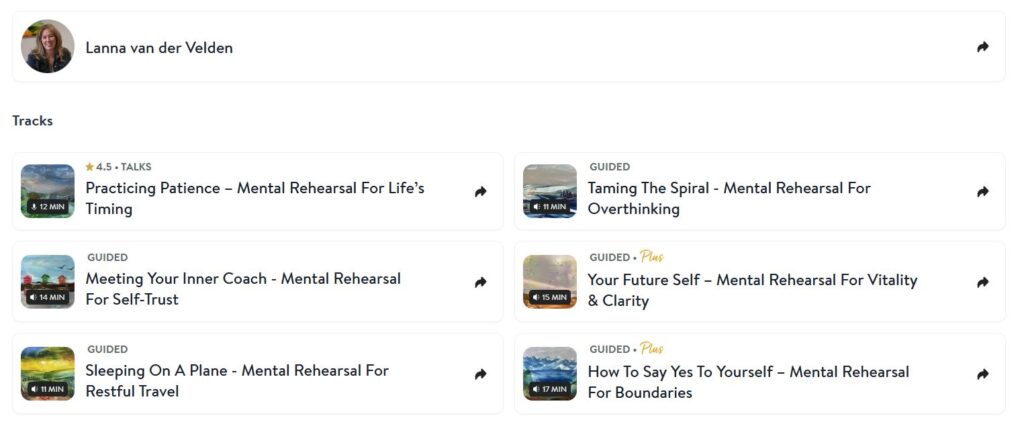The image size is (1024, 422).
Task: Open the Sleeping On A Plane thumbnail
Action: point(47,374)
